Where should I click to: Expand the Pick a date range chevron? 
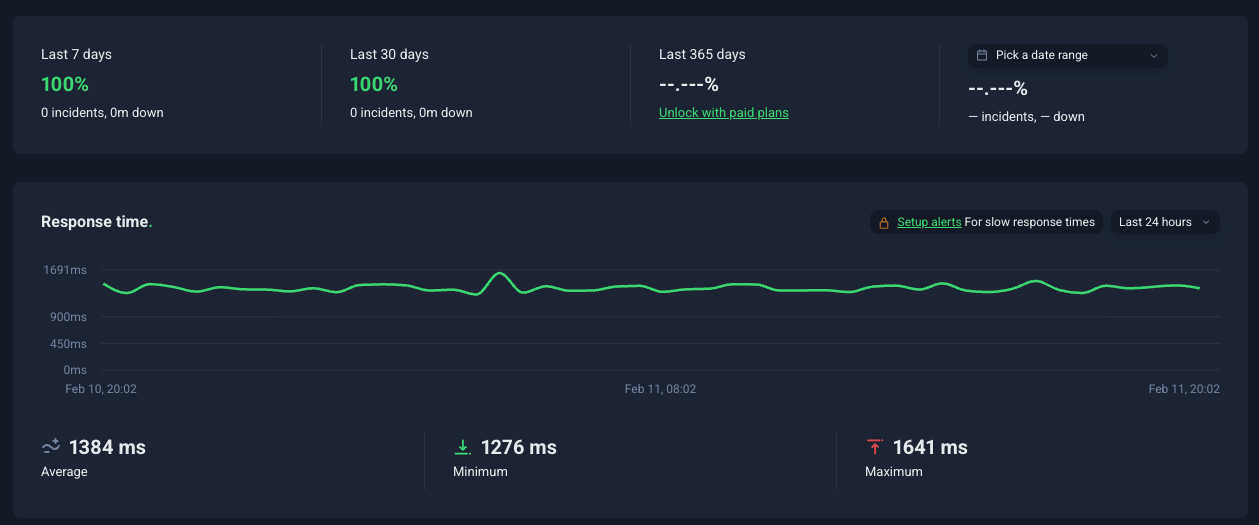tap(1153, 56)
